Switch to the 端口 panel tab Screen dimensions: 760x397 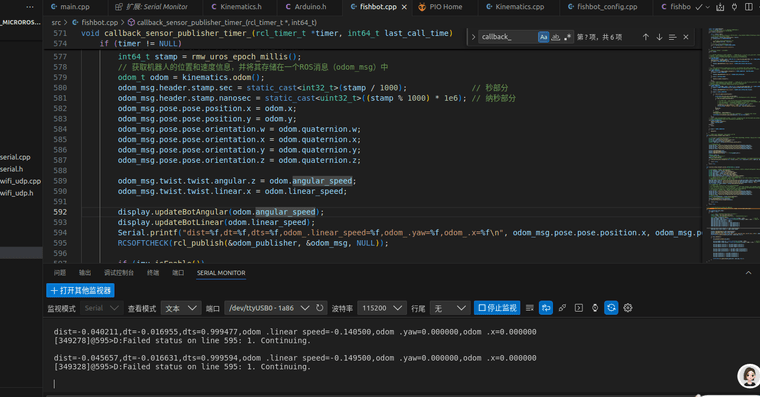pos(178,273)
